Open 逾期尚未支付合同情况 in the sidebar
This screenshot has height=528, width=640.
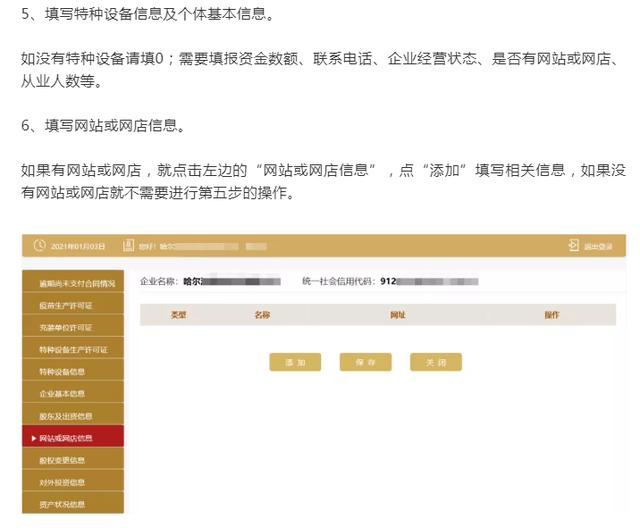(x=73, y=282)
